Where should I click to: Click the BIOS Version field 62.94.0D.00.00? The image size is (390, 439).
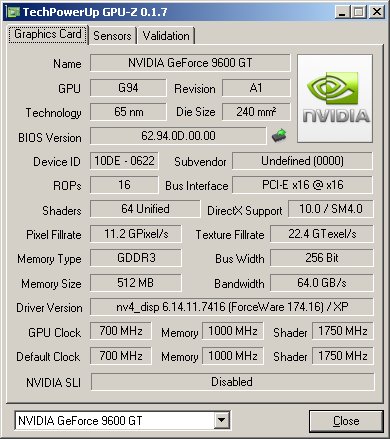pos(178,136)
